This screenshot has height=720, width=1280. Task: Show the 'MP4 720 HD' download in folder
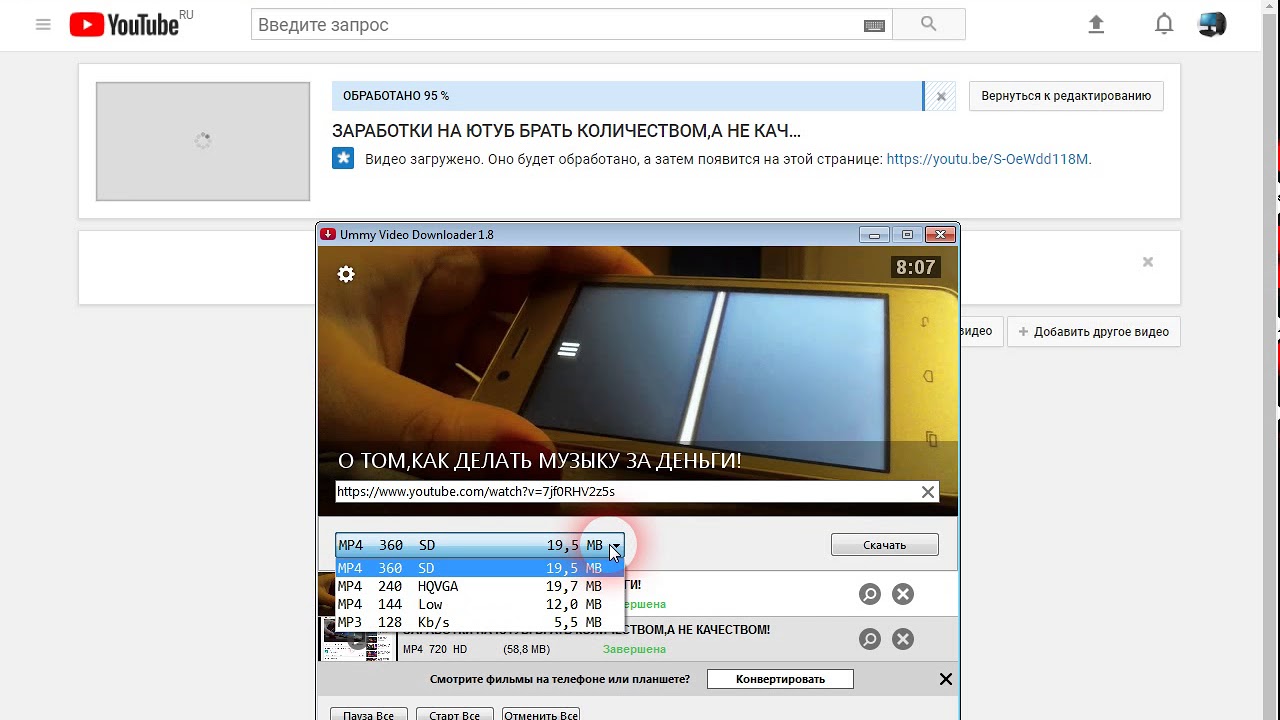point(870,639)
